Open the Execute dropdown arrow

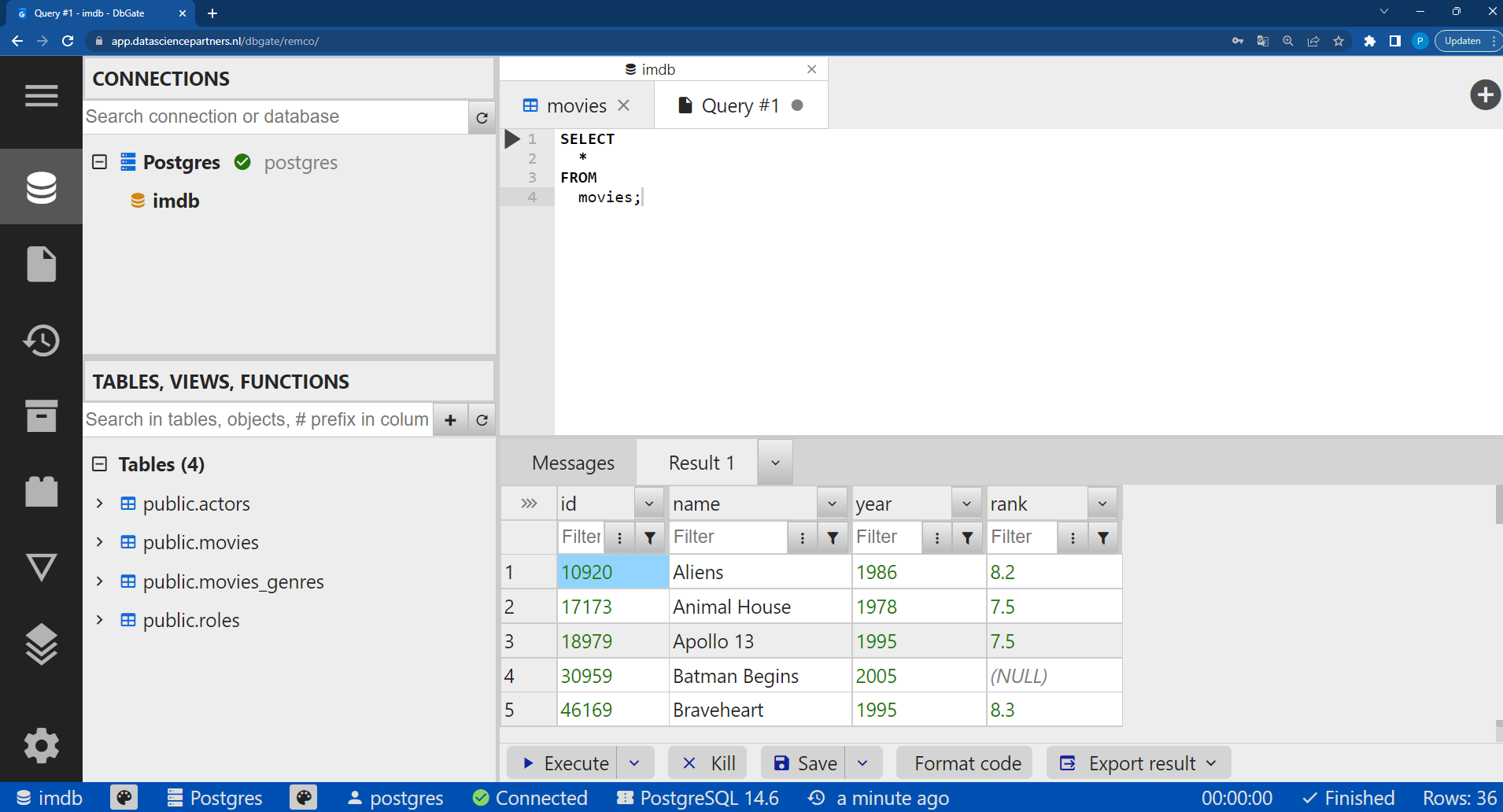tap(634, 763)
